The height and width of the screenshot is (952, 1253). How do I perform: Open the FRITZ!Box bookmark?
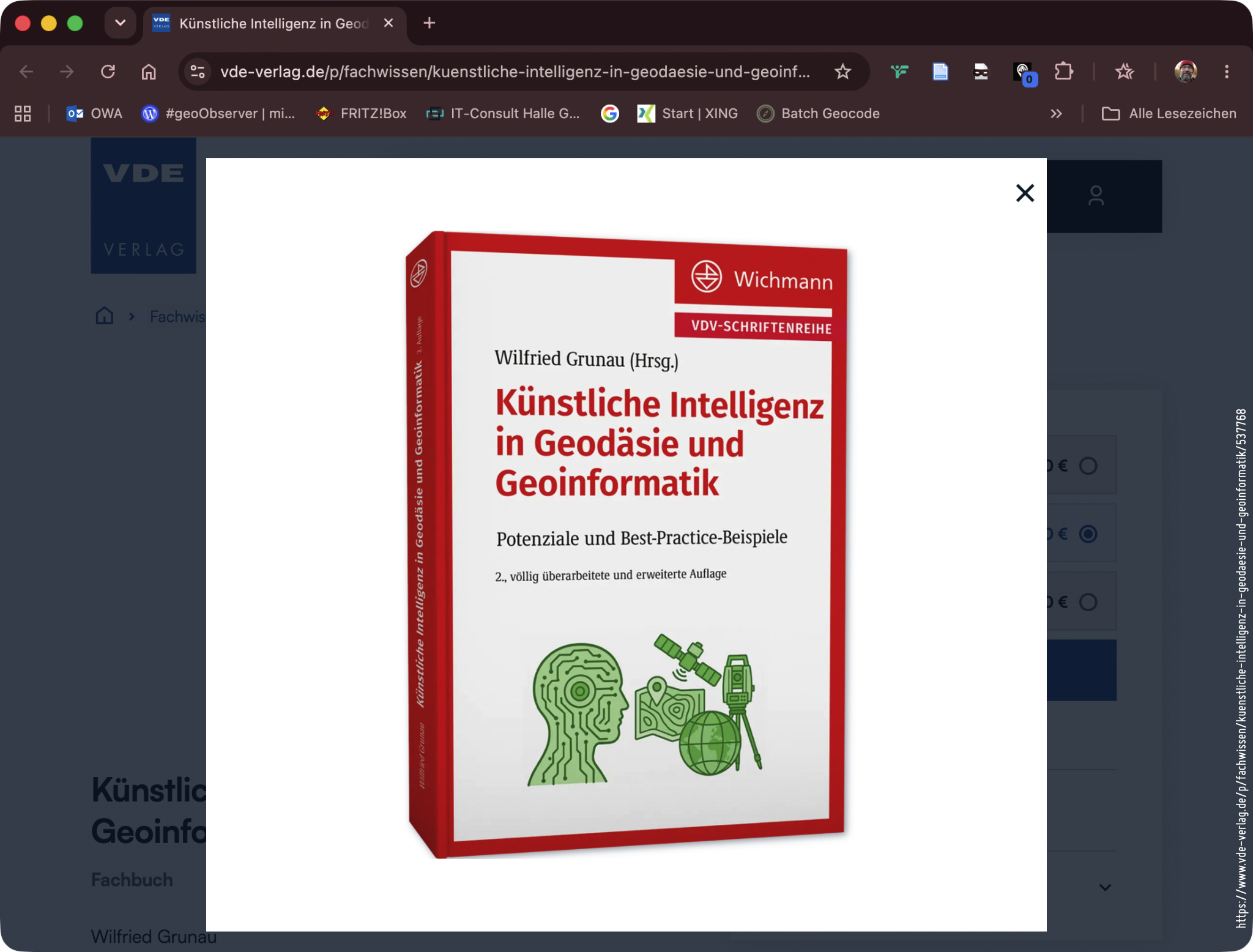[361, 114]
